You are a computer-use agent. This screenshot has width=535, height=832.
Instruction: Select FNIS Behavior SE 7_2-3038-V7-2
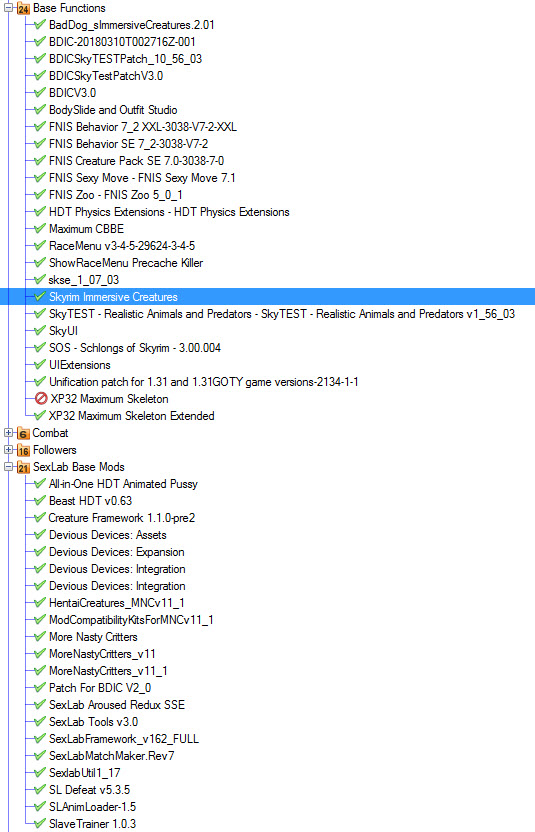128,144
